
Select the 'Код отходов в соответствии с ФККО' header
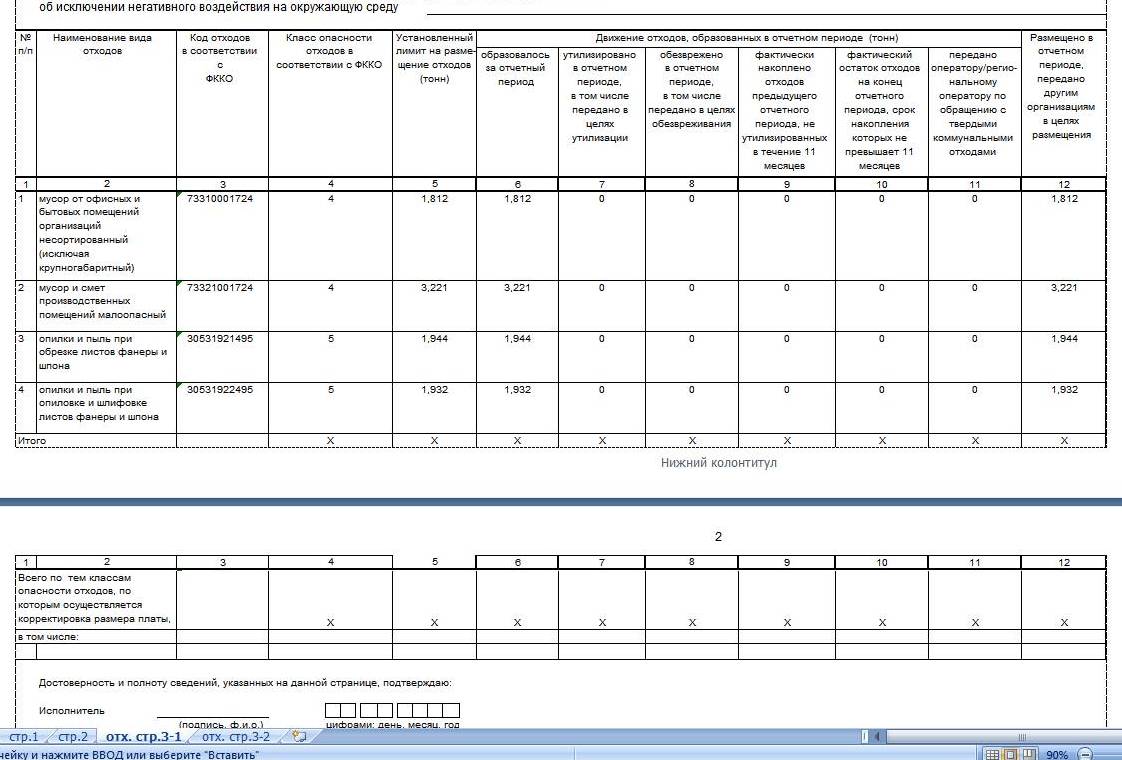point(222,104)
